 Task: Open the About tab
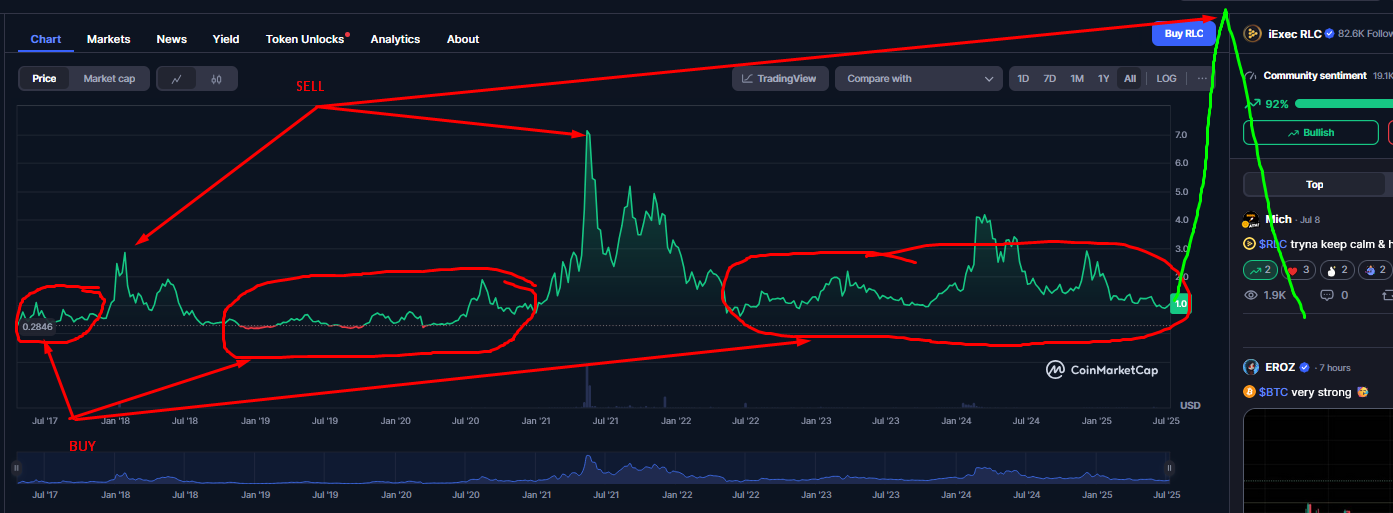pos(463,39)
